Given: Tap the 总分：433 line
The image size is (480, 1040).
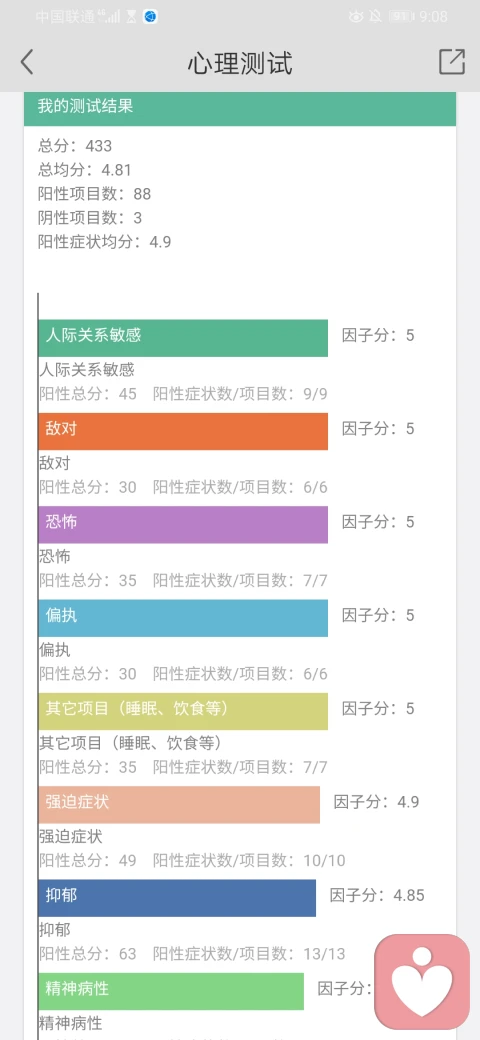Looking at the screenshot, I should pyautogui.click(x=75, y=146).
